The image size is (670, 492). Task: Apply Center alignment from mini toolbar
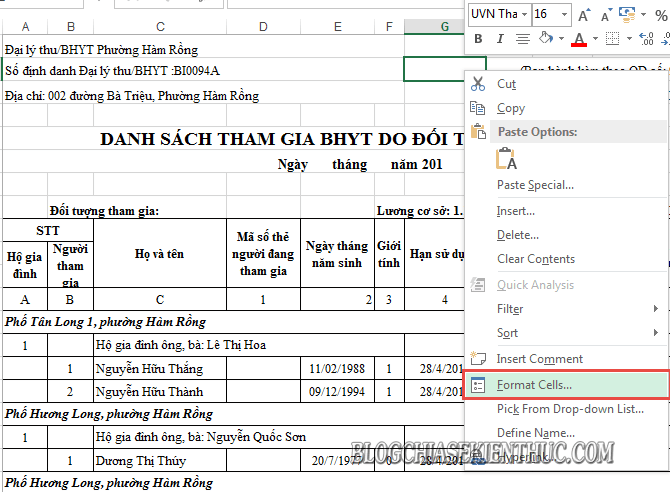click(x=522, y=39)
